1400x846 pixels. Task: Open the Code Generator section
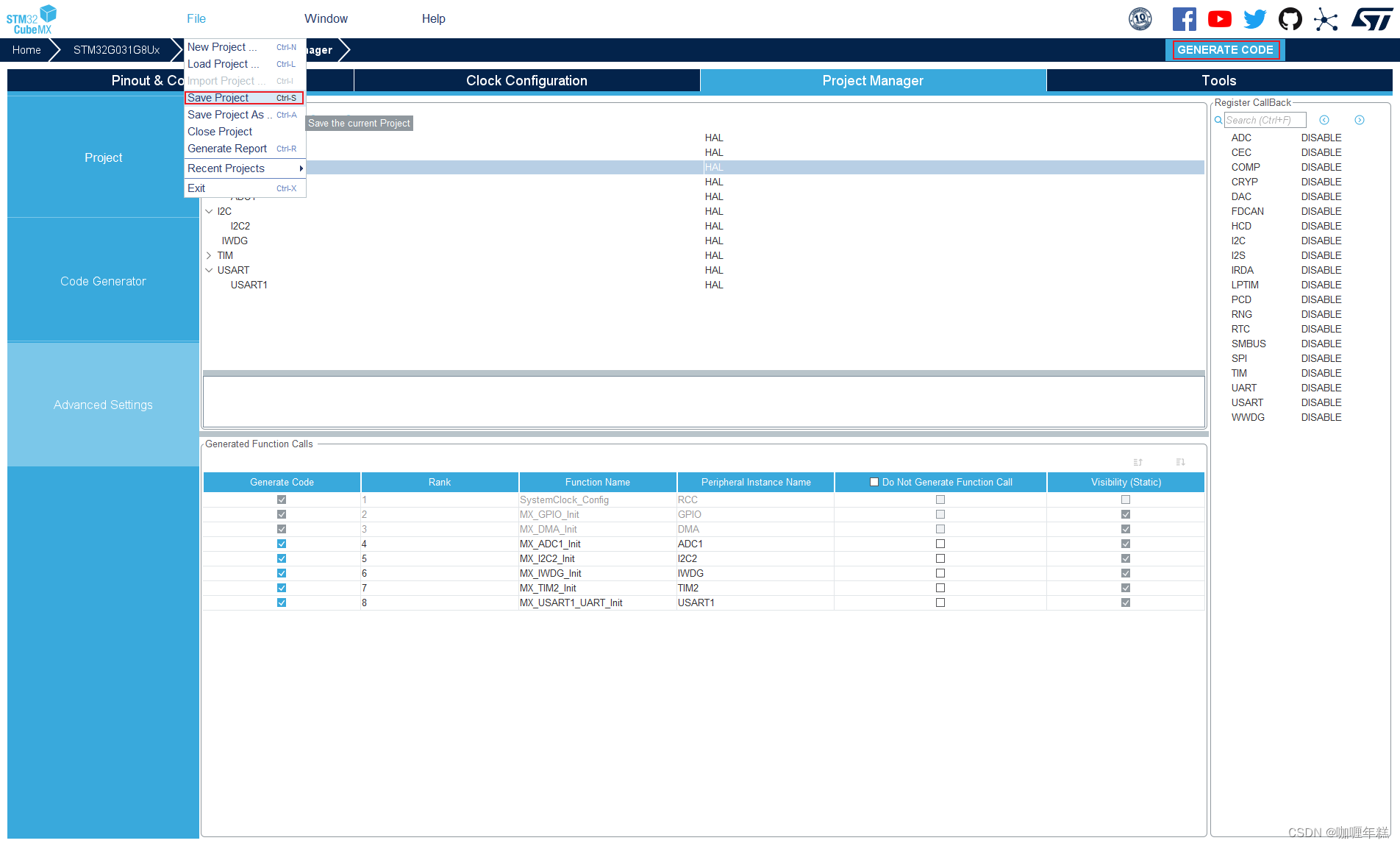point(103,281)
